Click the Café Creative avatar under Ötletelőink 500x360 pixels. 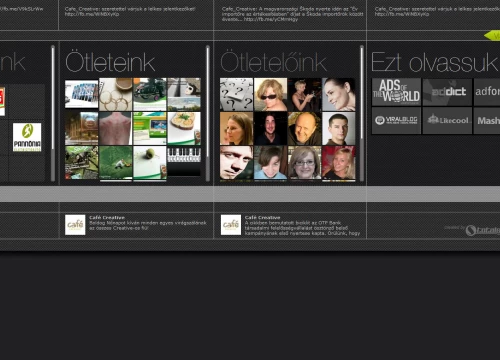[231, 225]
